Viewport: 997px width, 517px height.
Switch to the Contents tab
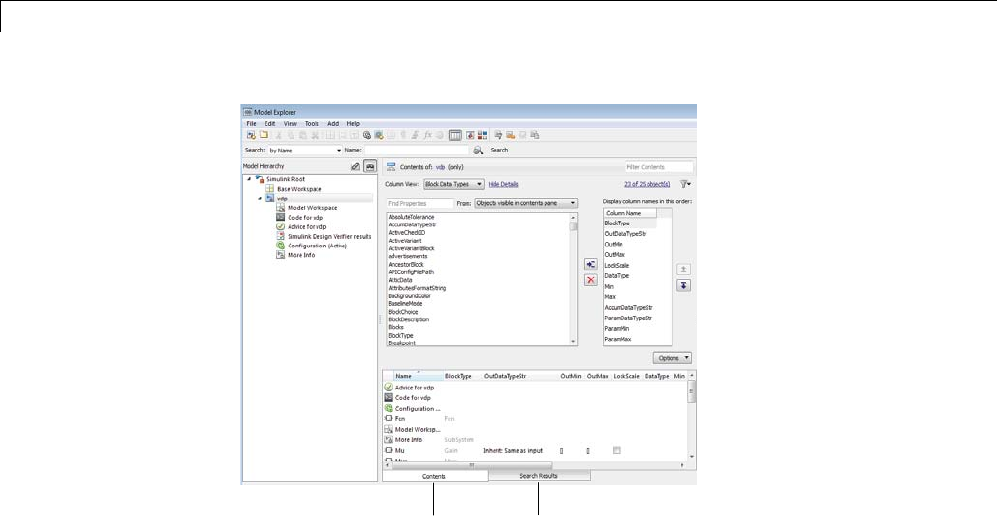click(434, 476)
